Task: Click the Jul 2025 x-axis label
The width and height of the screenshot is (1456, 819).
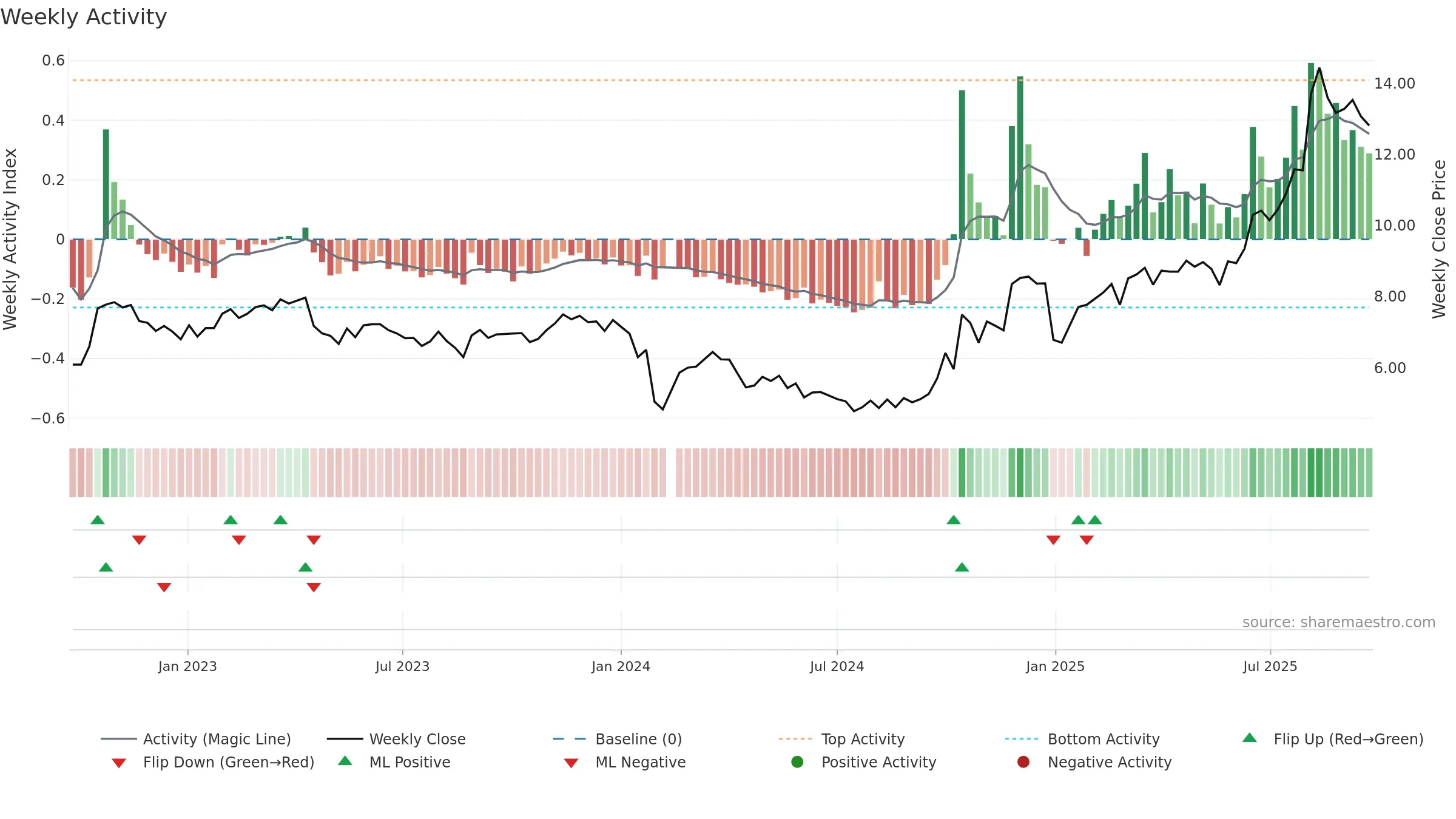Action: pyautogui.click(x=1270, y=666)
